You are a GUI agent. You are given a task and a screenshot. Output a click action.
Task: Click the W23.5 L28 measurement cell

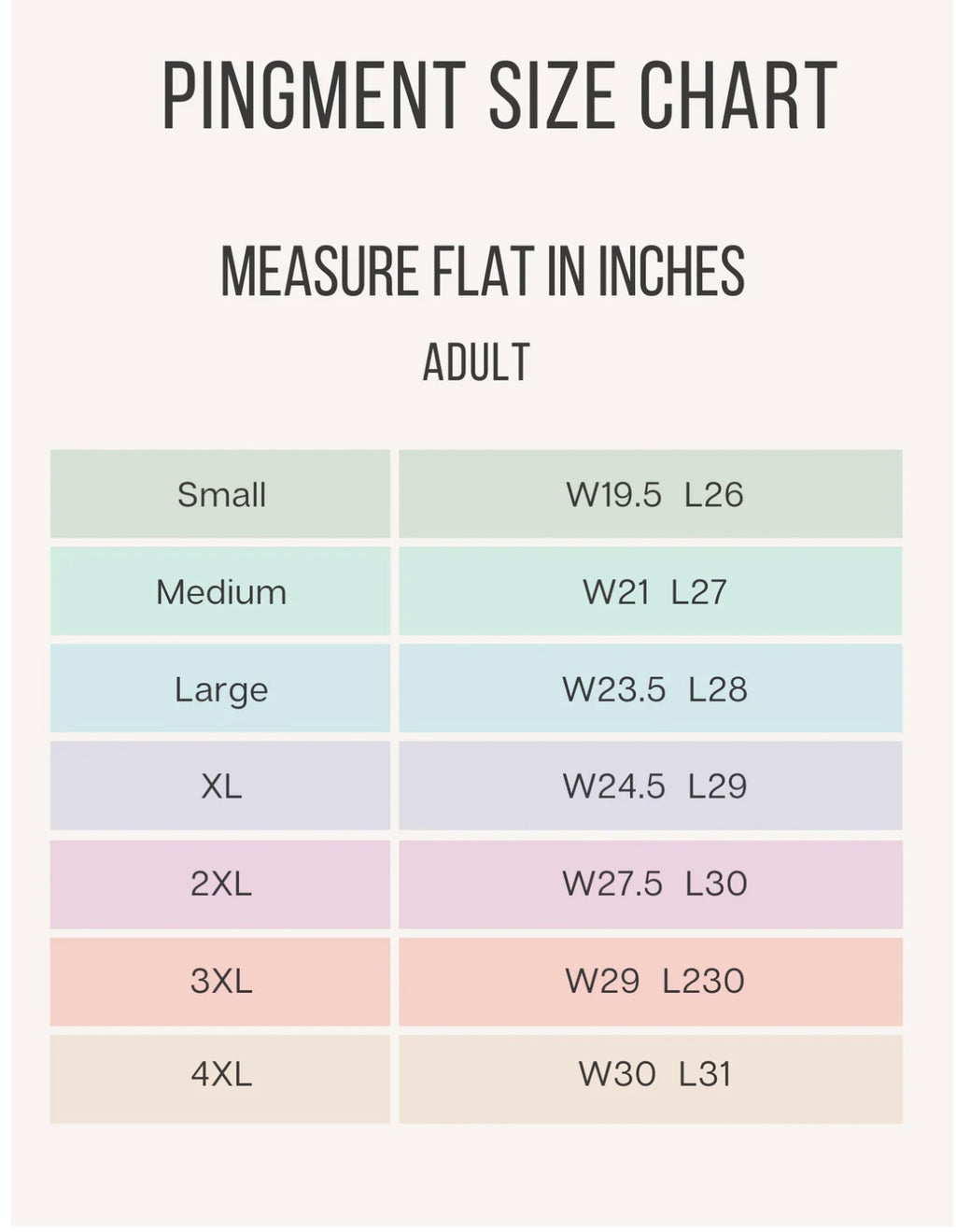coord(653,689)
